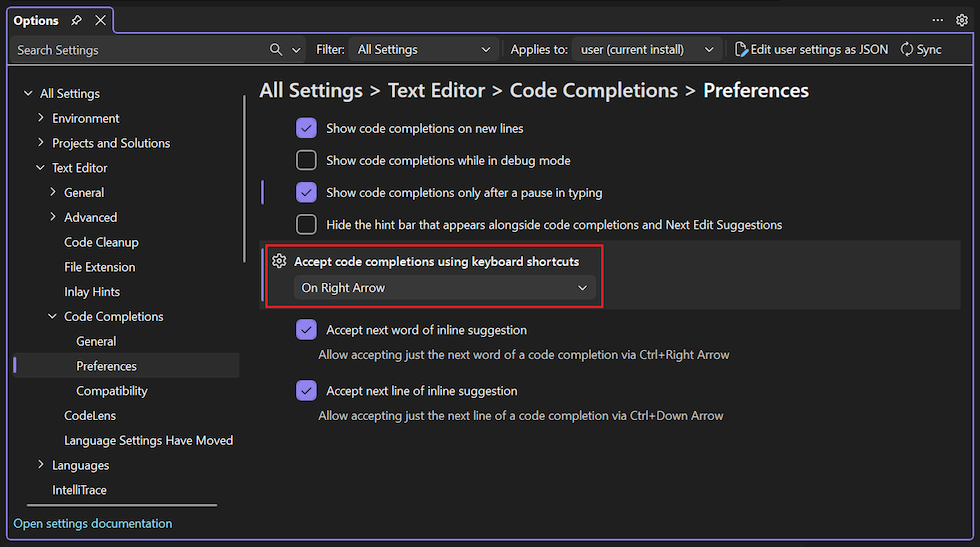The height and width of the screenshot is (547, 980).
Task: Edit user settings as JSON
Action: tap(811, 49)
